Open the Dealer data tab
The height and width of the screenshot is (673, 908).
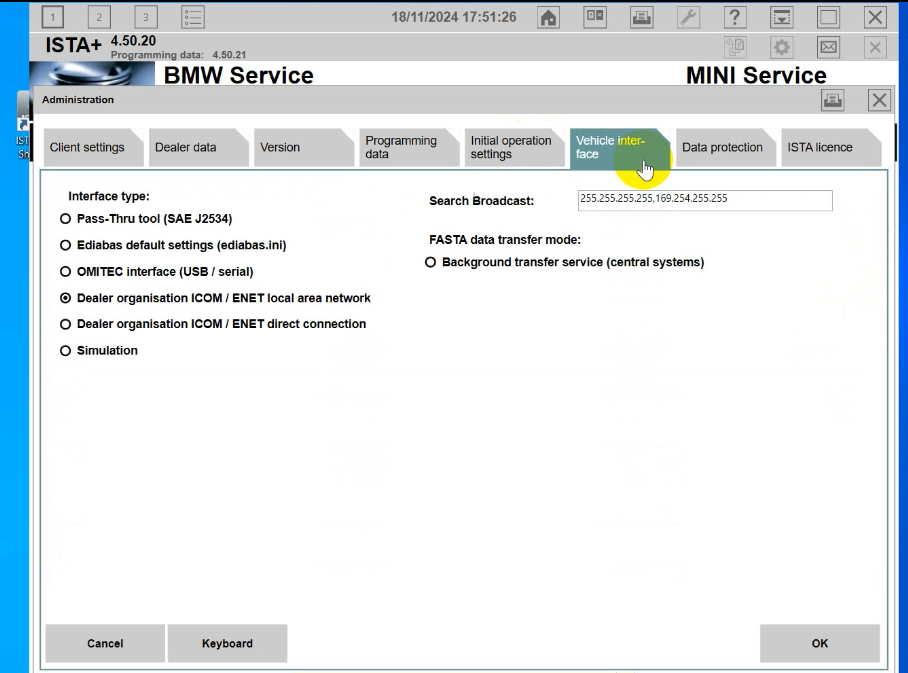198,148
